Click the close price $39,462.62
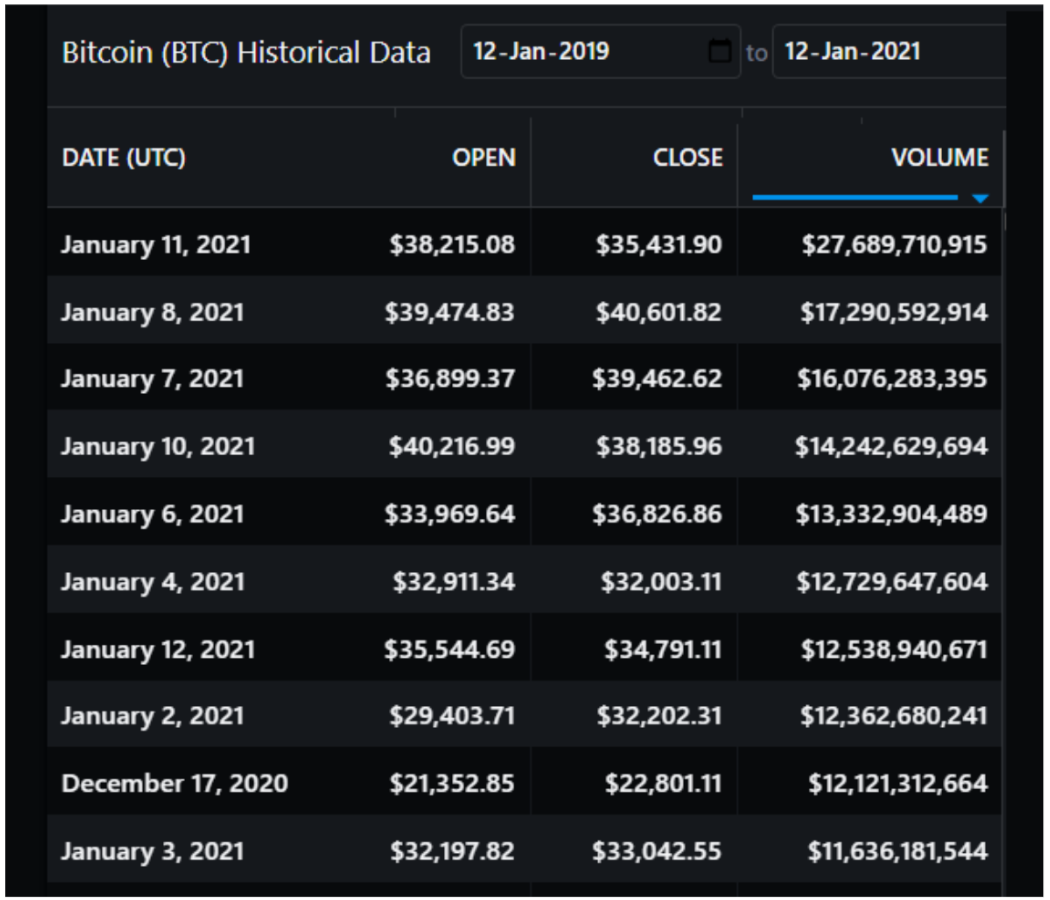The width and height of the screenshot is (1050, 900). [x=658, y=379]
